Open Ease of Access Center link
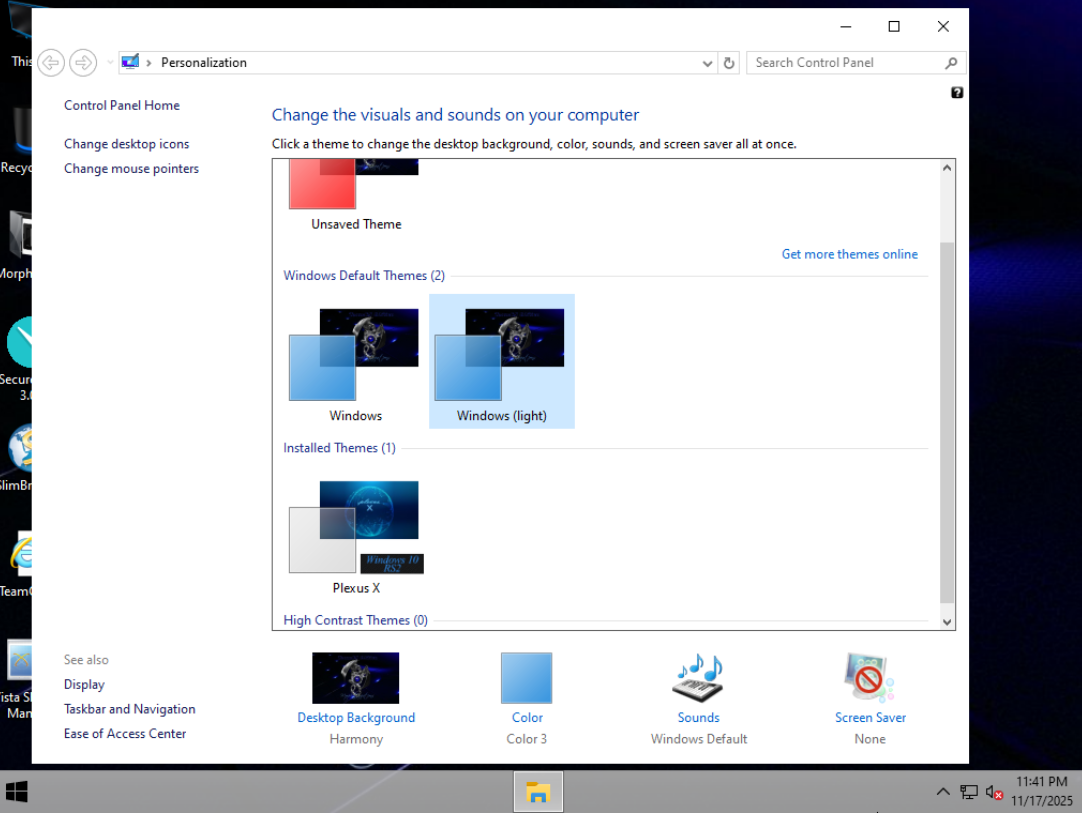This screenshot has width=1082, height=813. 125,734
